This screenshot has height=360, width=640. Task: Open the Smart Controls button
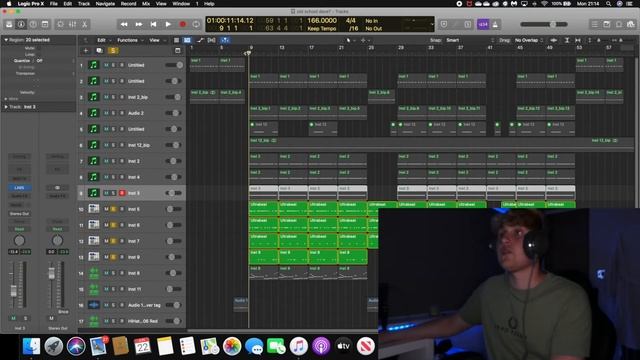click(60, 24)
